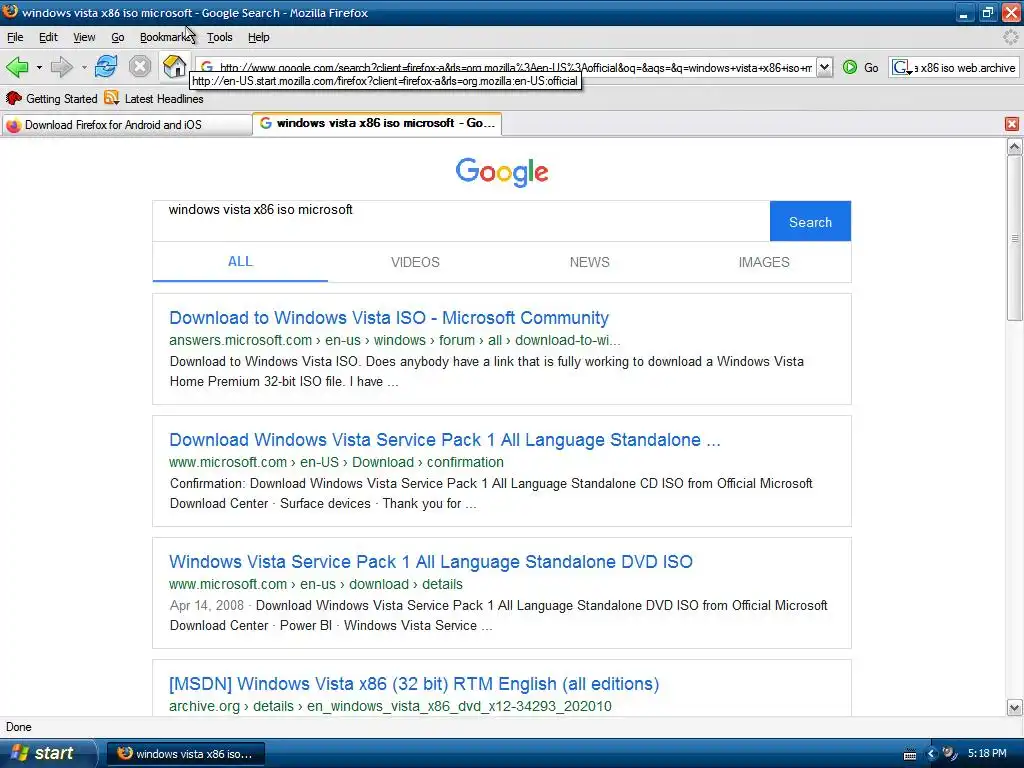1024x768 pixels.
Task: Open Service Pack 1 Standalone DVD ISO result
Action: (431, 562)
